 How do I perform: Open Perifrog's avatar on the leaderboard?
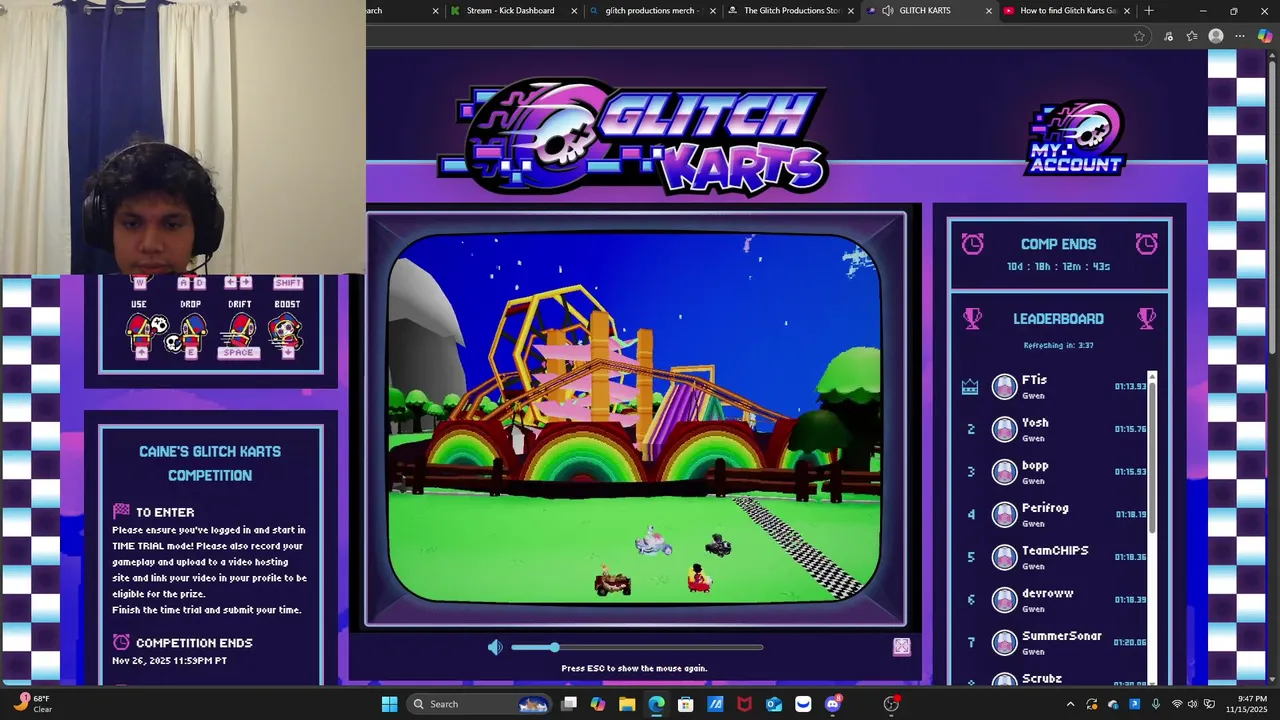coord(1004,514)
